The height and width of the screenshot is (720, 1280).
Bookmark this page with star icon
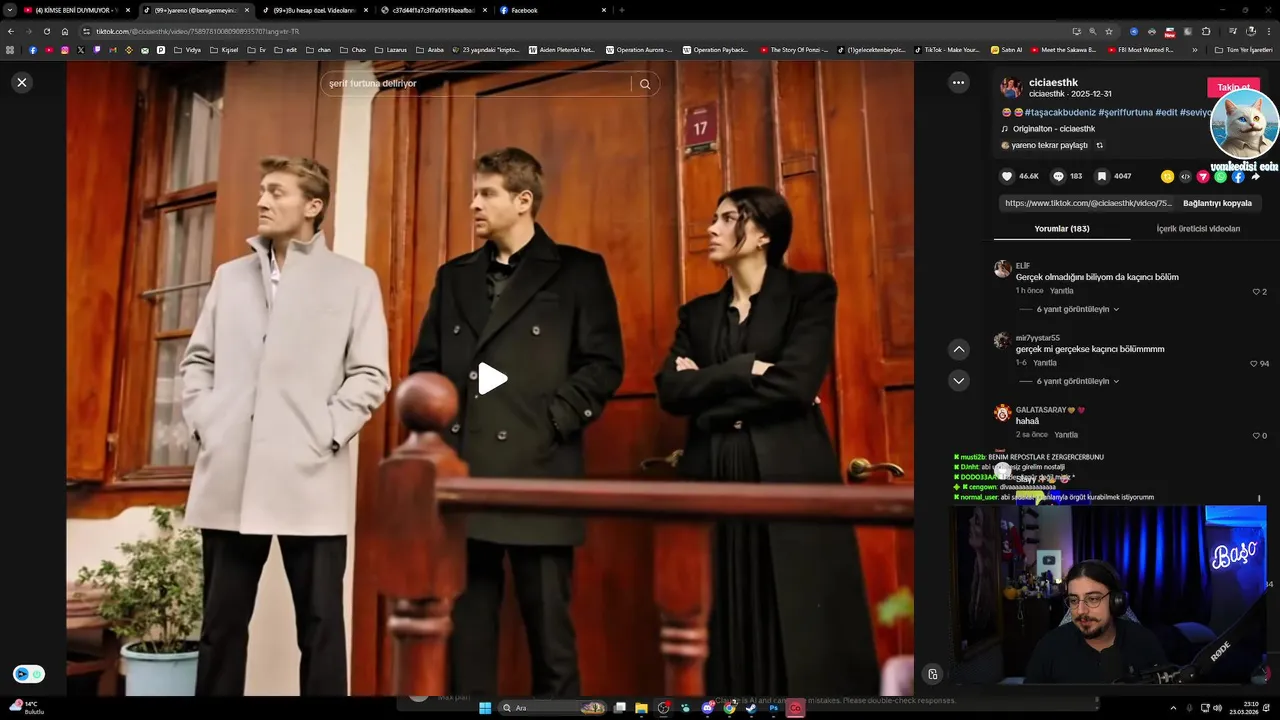1109,31
